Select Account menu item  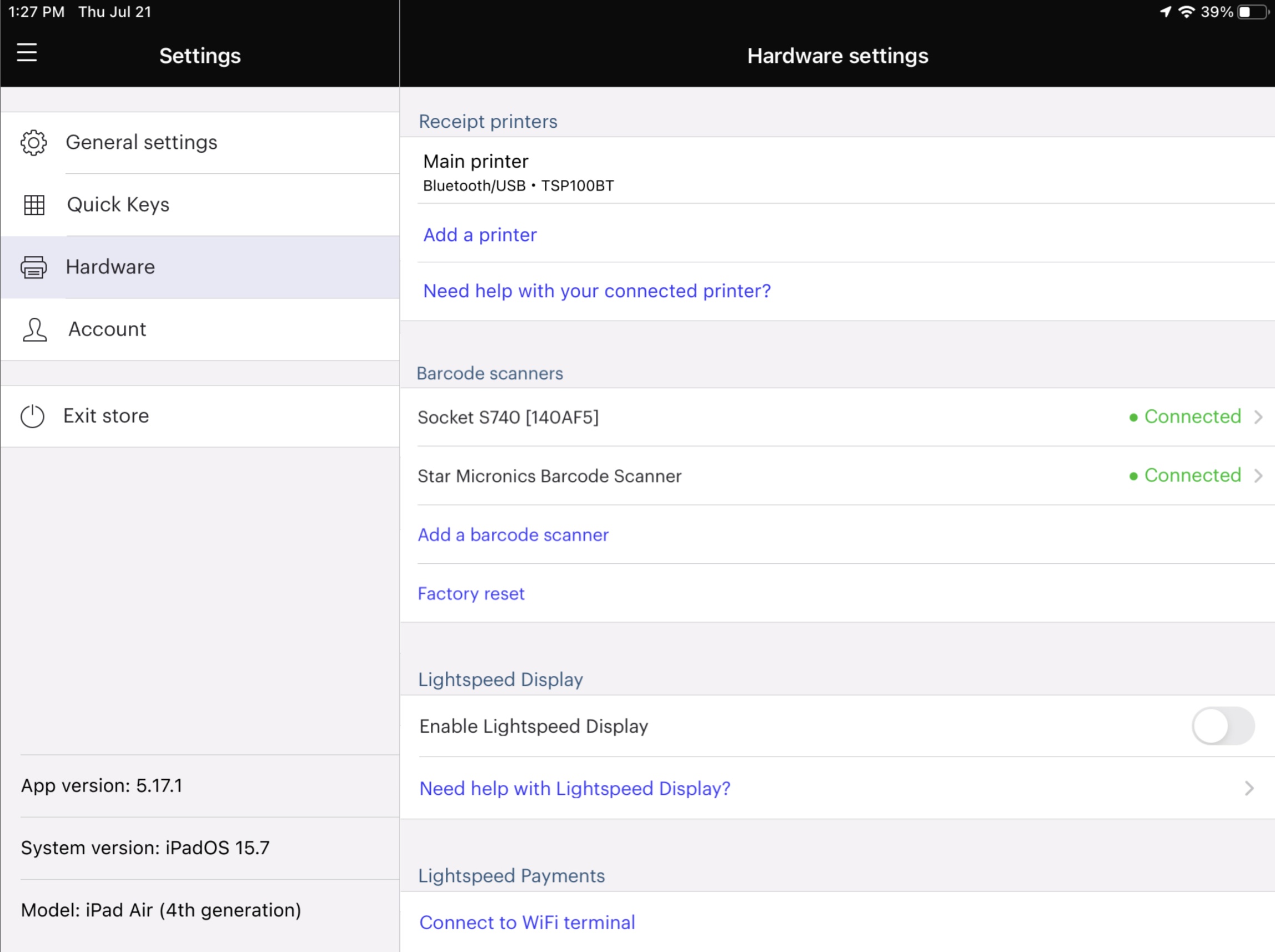pyautogui.click(x=107, y=329)
